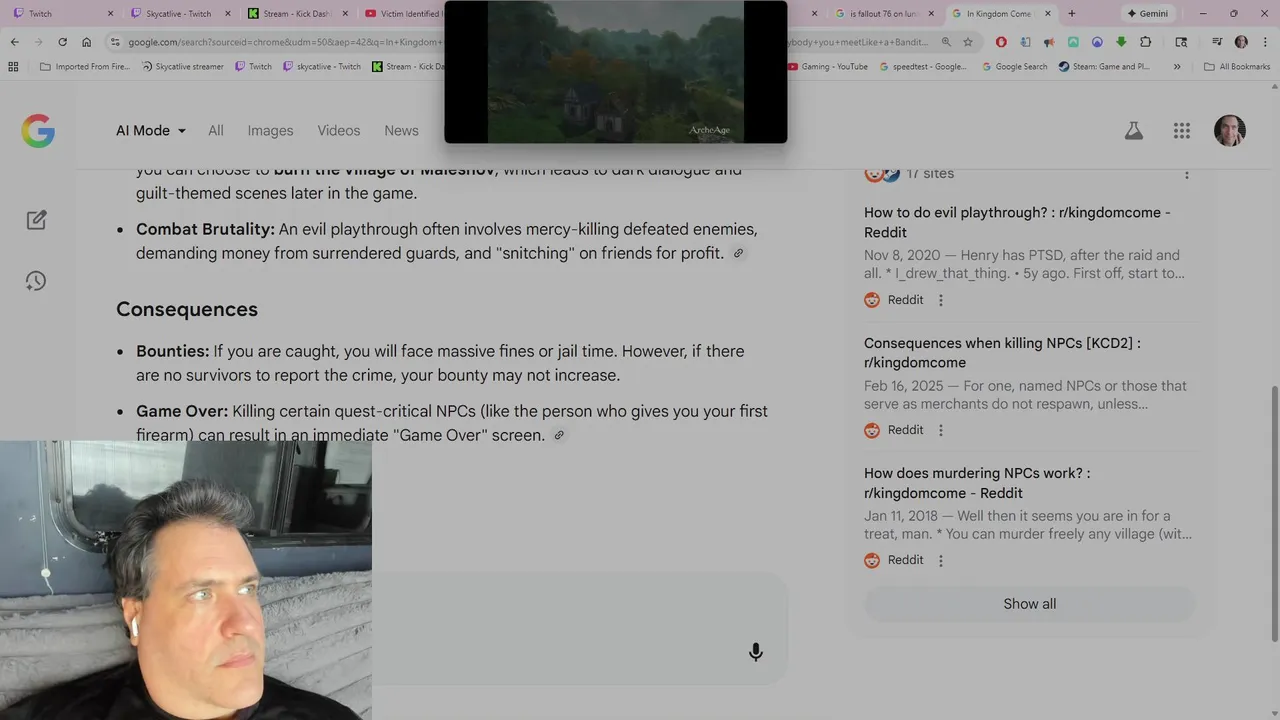The height and width of the screenshot is (720, 1280).
Task: Expand the hidden bookmarks chevron
Action: click(1177, 67)
